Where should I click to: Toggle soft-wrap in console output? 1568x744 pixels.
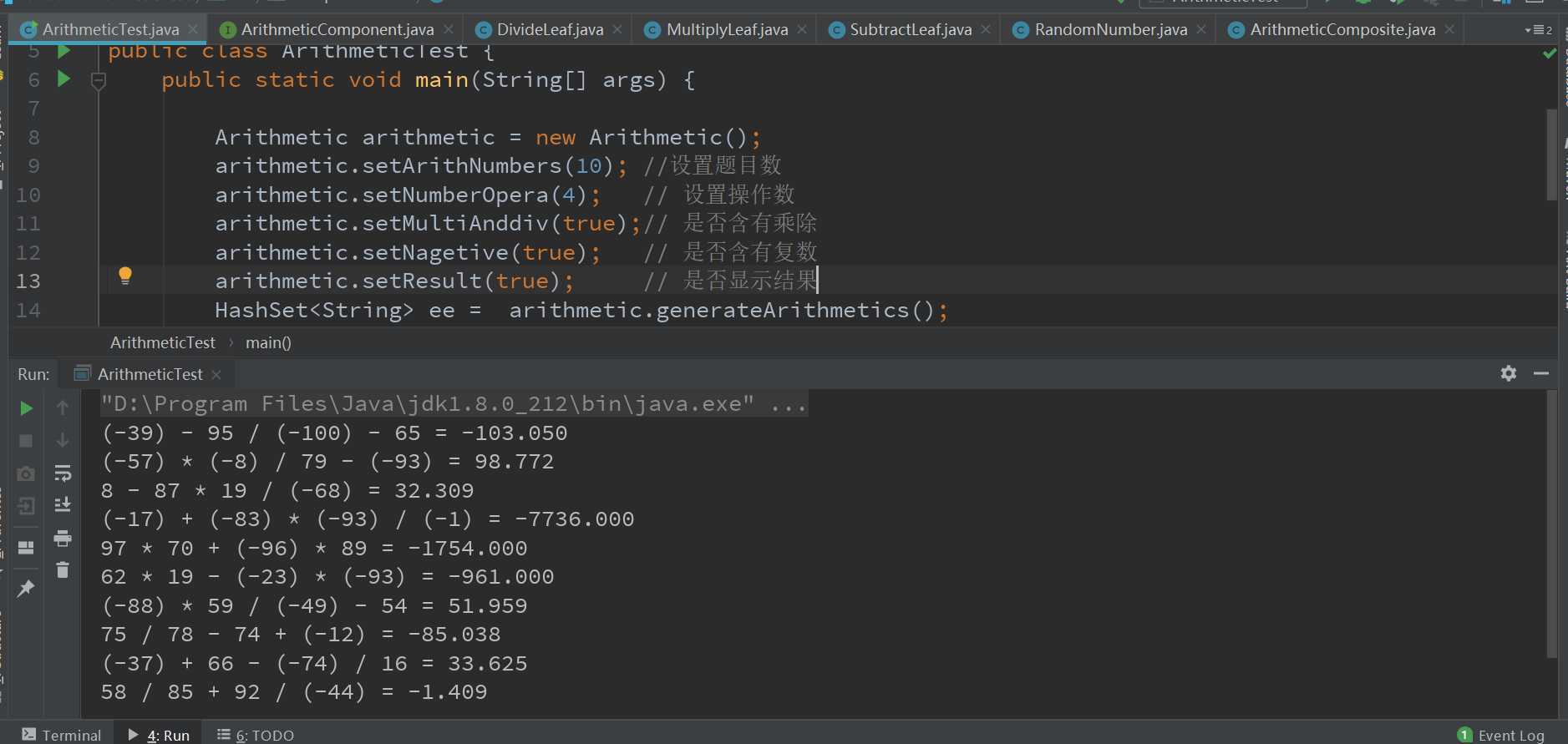[x=63, y=473]
